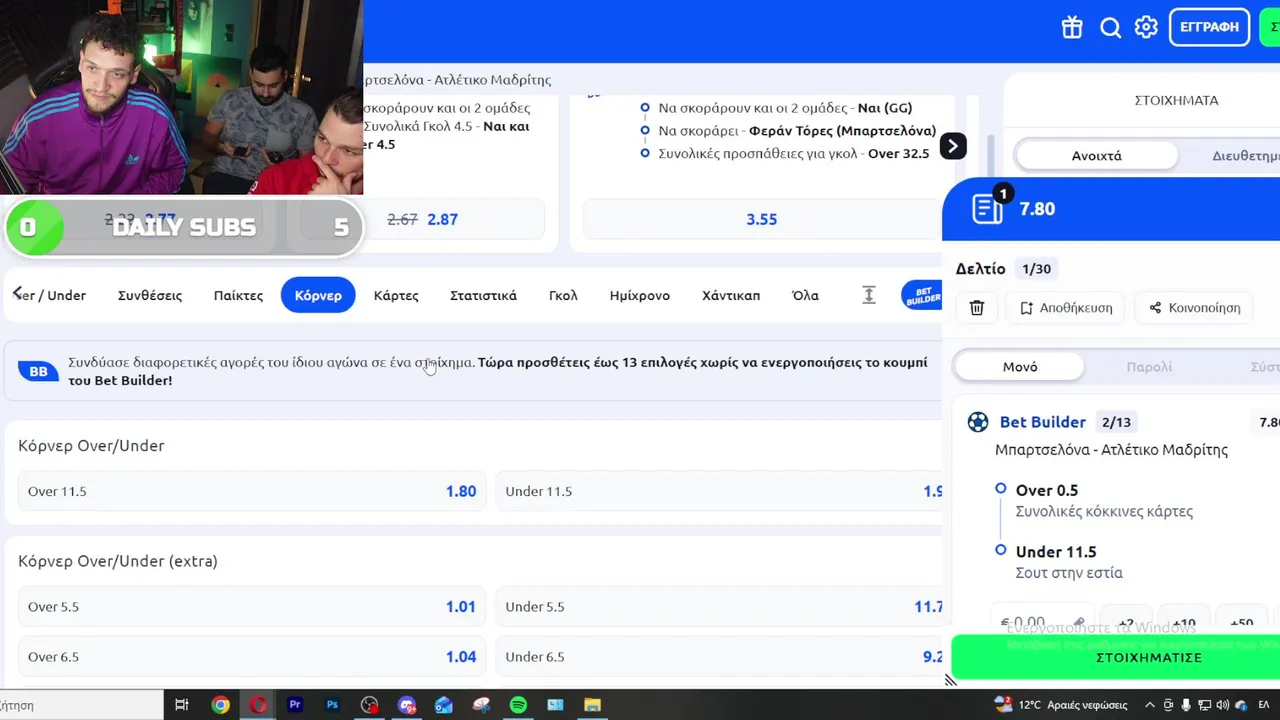This screenshot has width=1280, height=720.
Task: Open the search magnifier icon
Action: [x=1110, y=27]
